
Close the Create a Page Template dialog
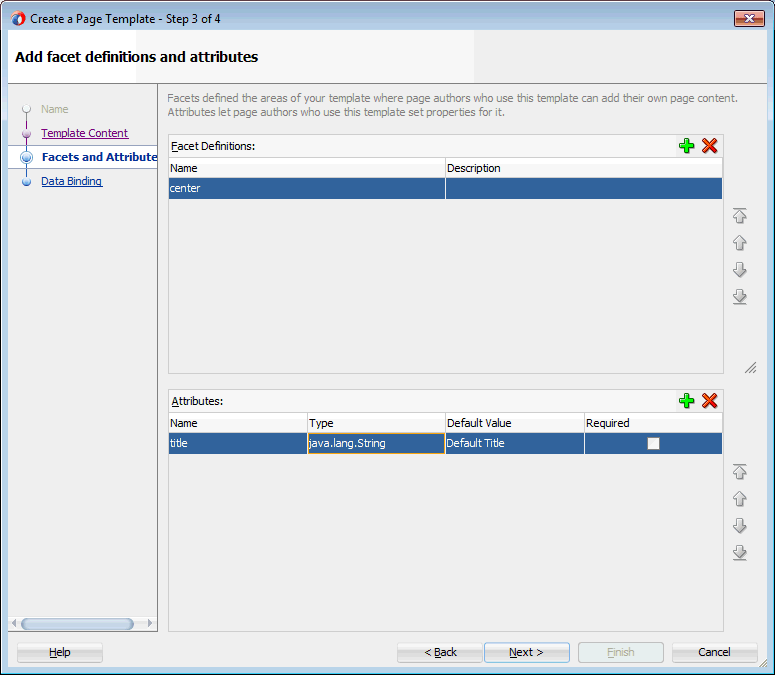point(749,19)
